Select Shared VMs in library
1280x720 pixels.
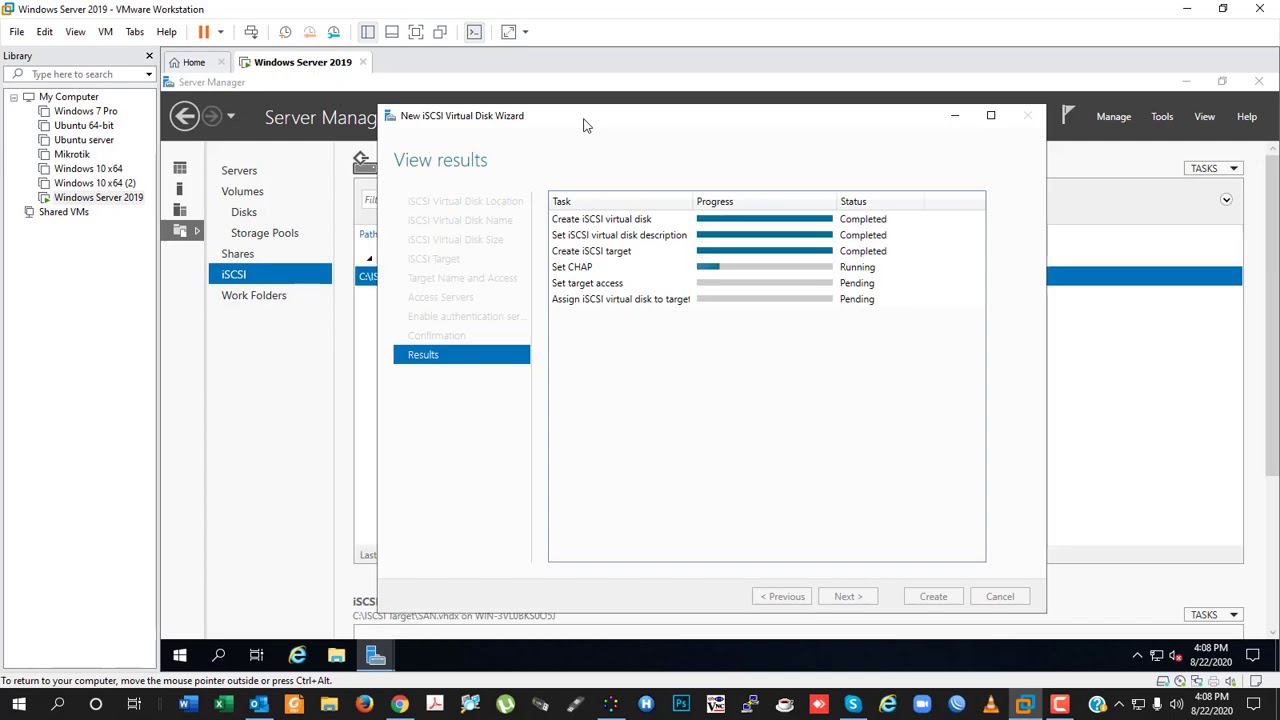[64, 212]
